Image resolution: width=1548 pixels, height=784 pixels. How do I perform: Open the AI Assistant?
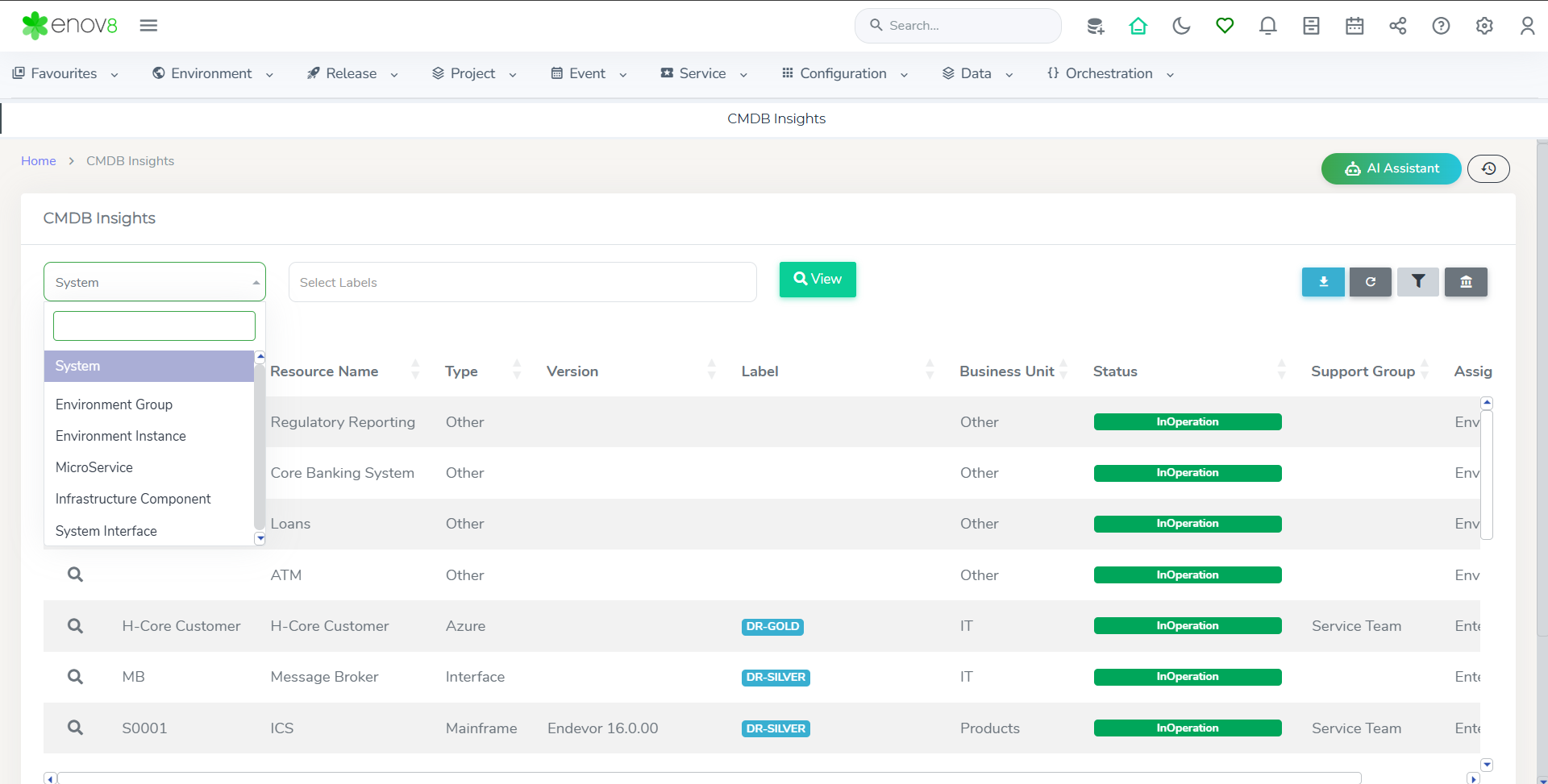tap(1391, 168)
